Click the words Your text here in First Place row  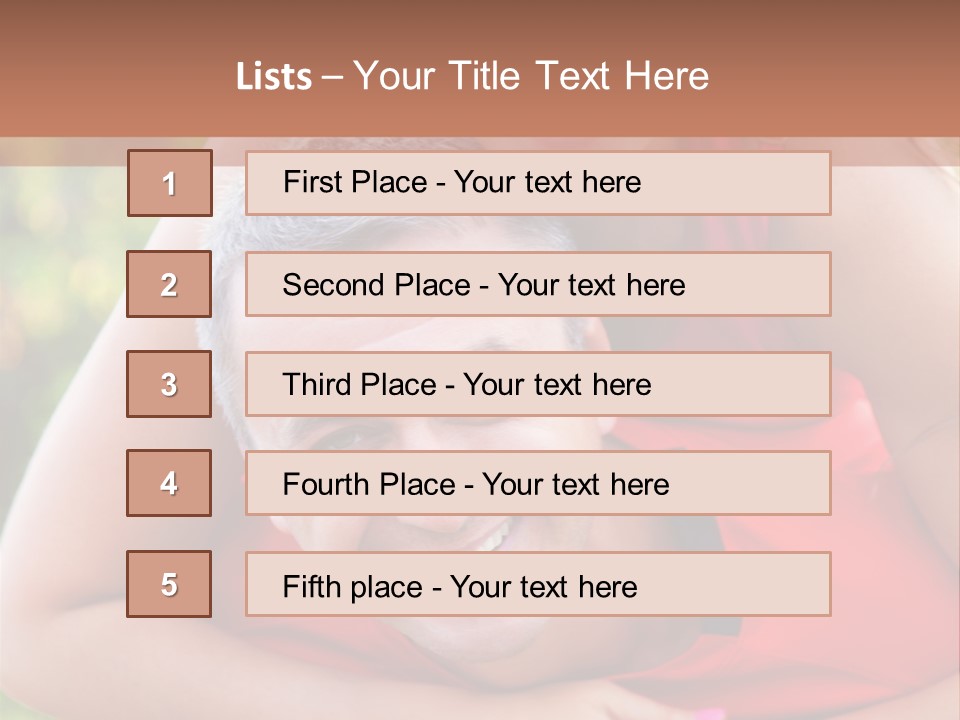547,183
